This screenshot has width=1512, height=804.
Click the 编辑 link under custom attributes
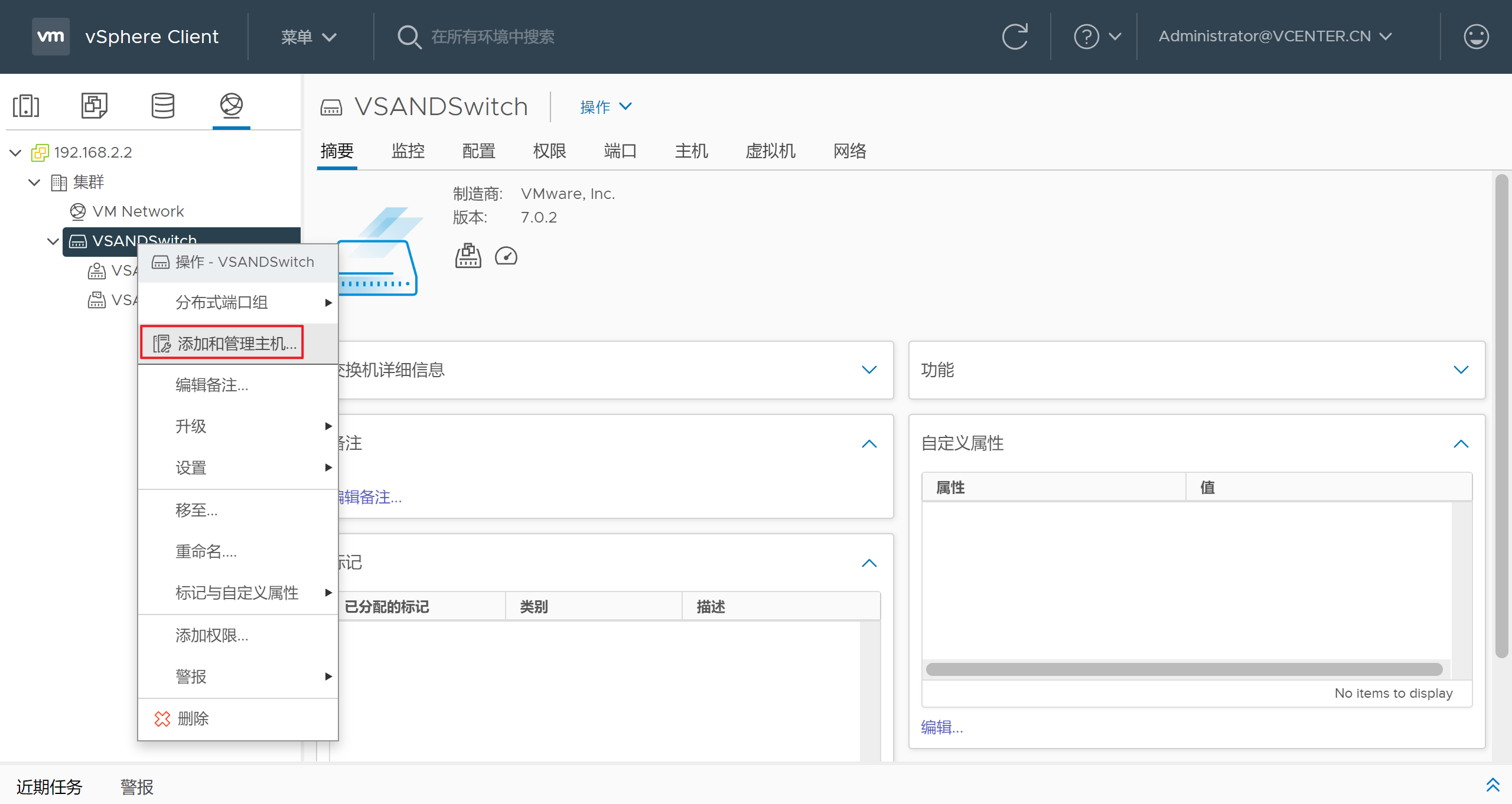(942, 727)
